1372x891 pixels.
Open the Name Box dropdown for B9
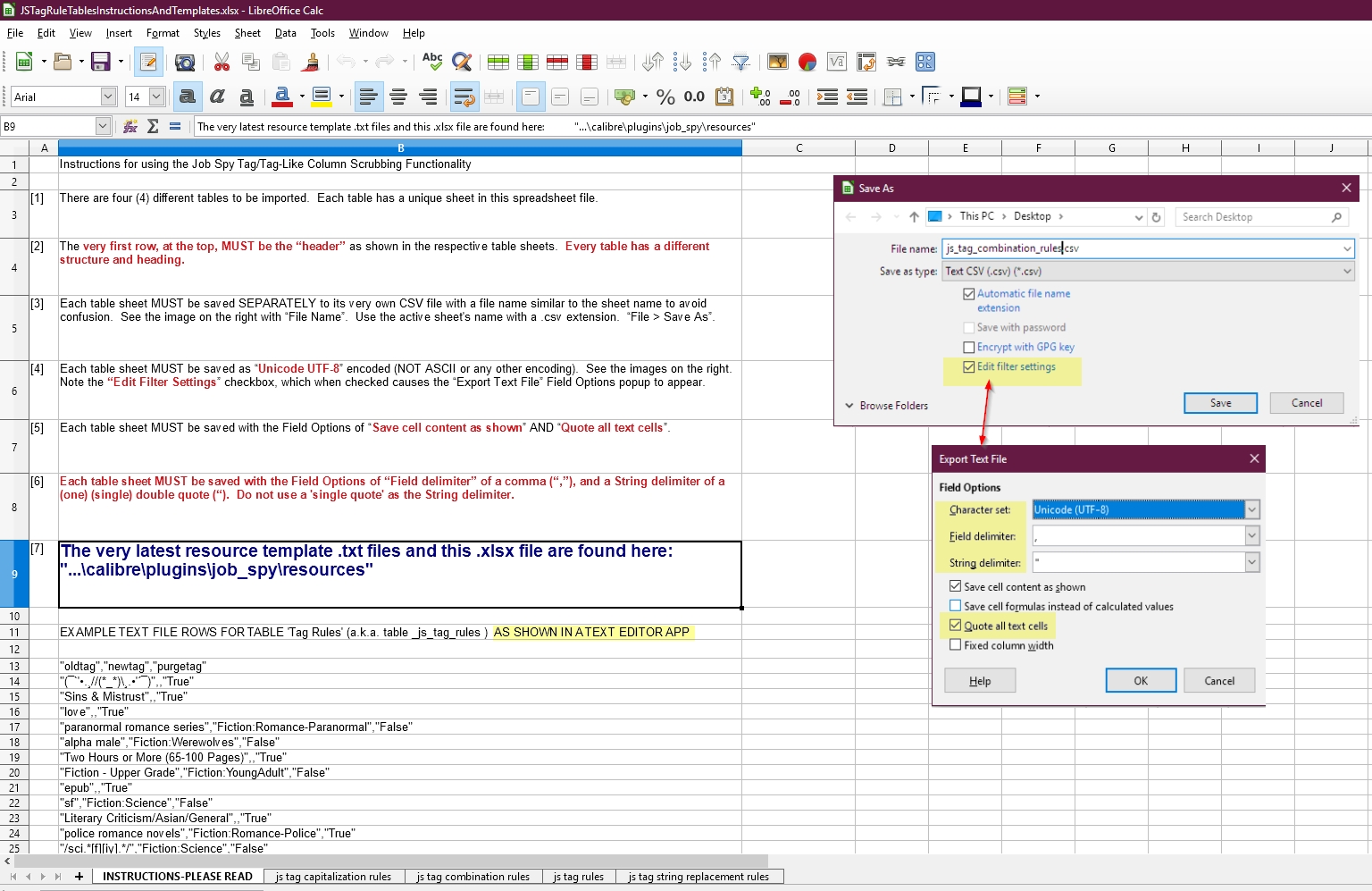103,127
